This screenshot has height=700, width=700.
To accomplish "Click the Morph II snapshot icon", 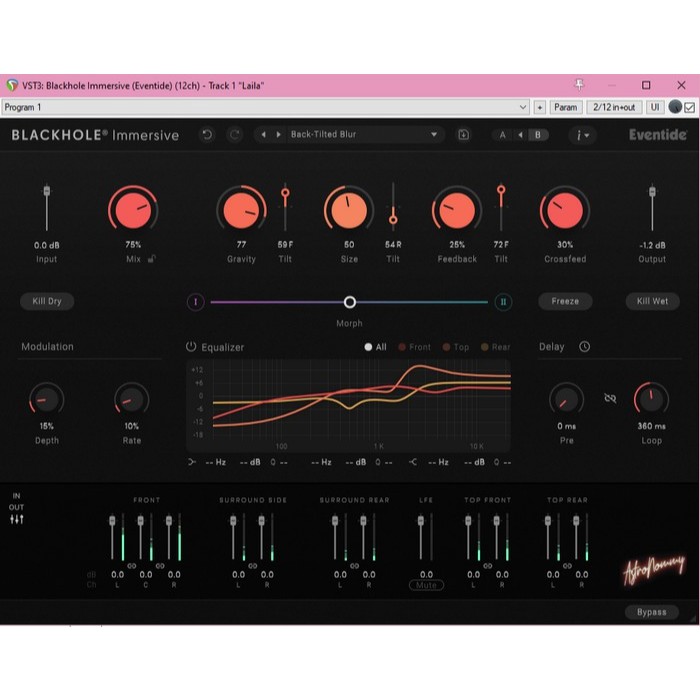I will [x=503, y=302].
